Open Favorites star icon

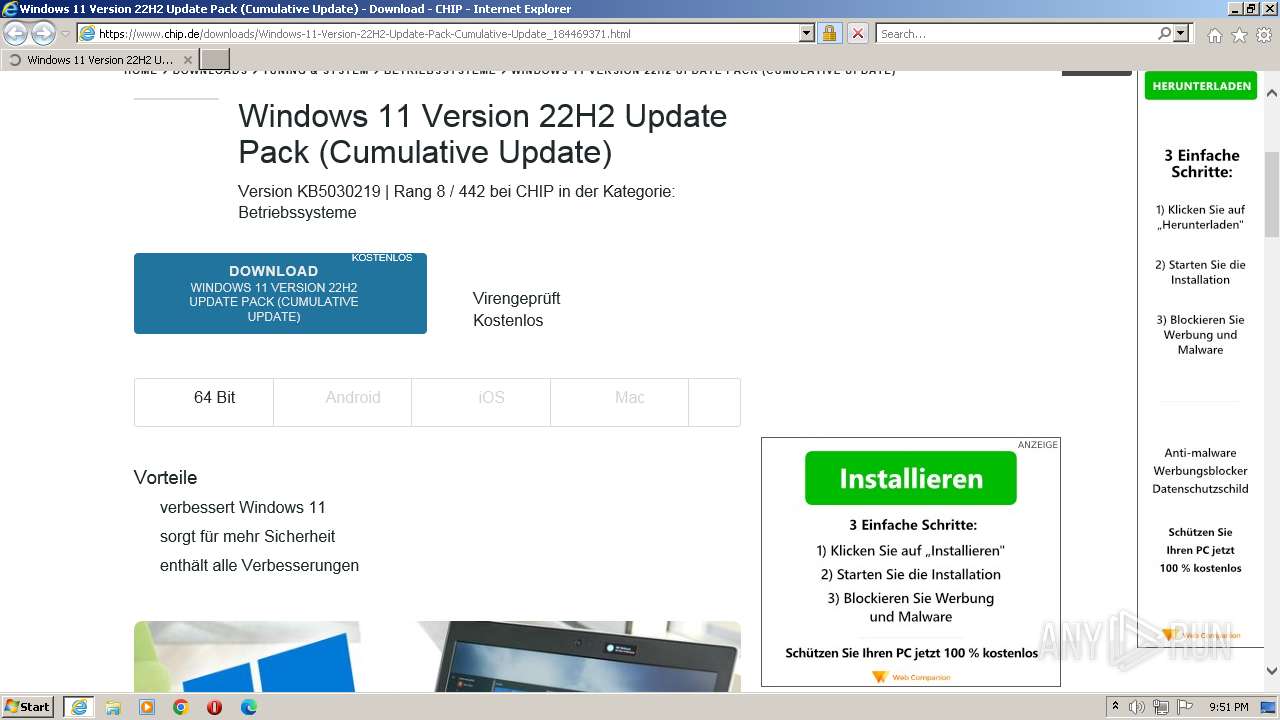pyautogui.click(x=1239, y=35)
